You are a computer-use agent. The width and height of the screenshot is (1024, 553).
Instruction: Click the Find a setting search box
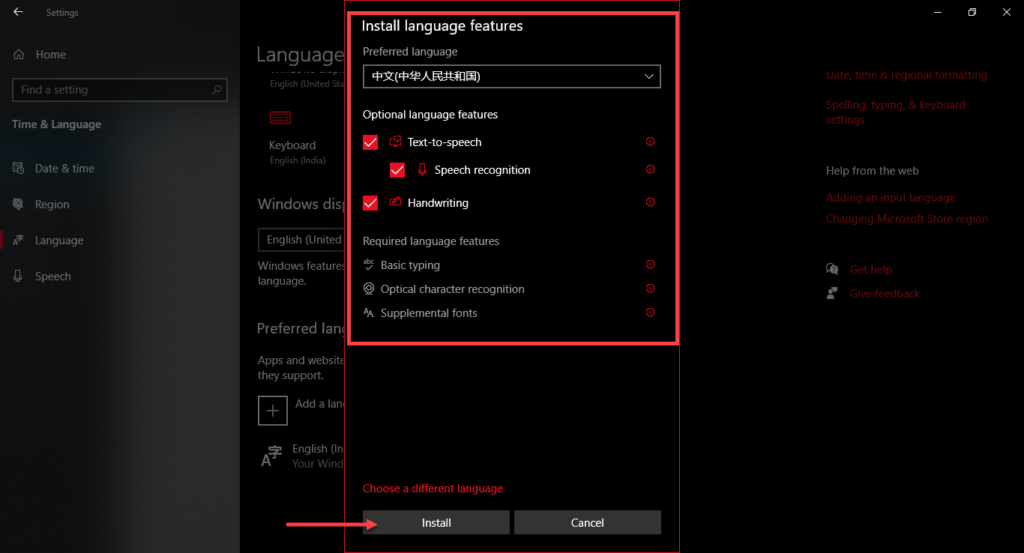[x=120, y=89]
